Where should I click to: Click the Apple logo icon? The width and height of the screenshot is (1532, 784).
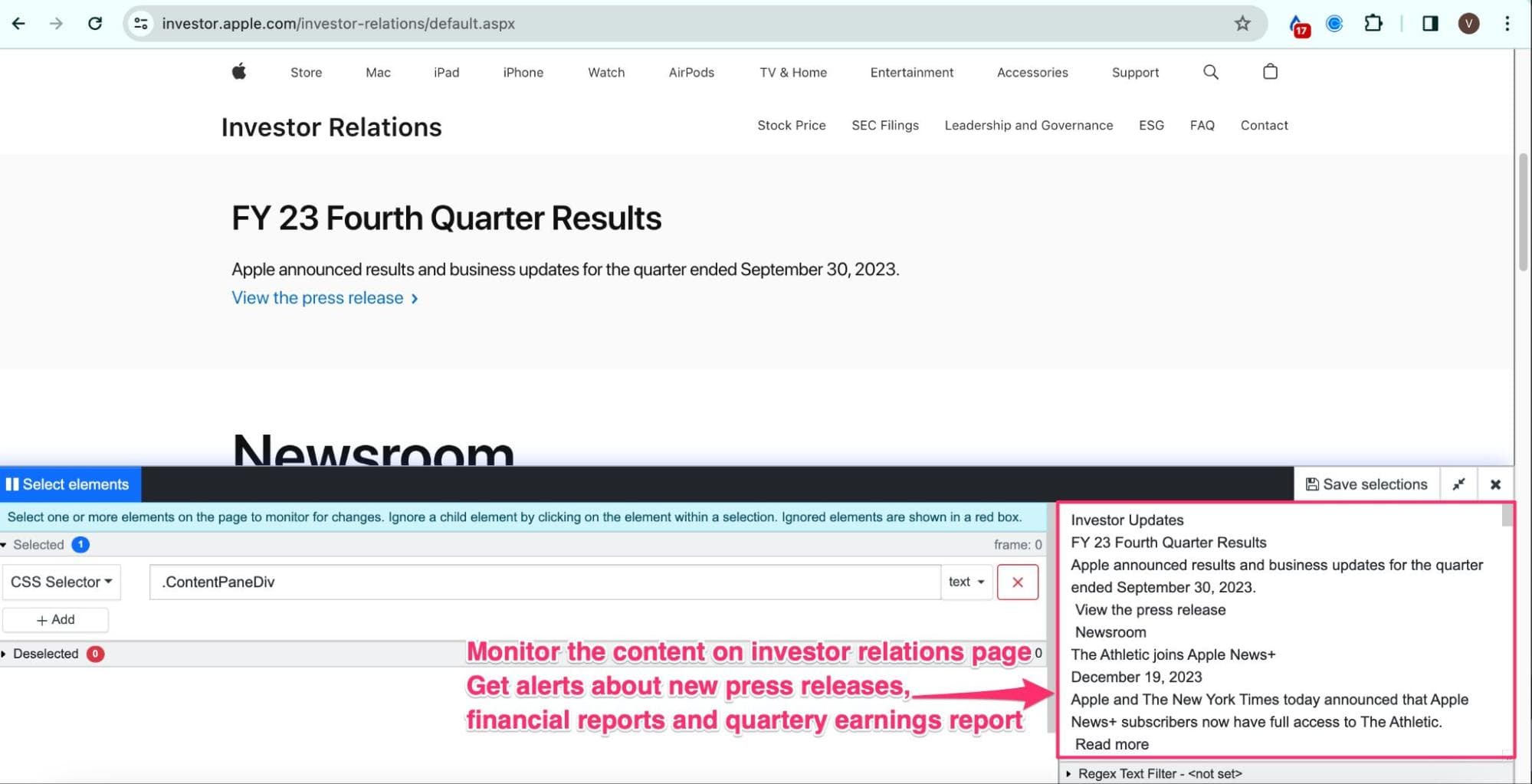pos(239,72)
